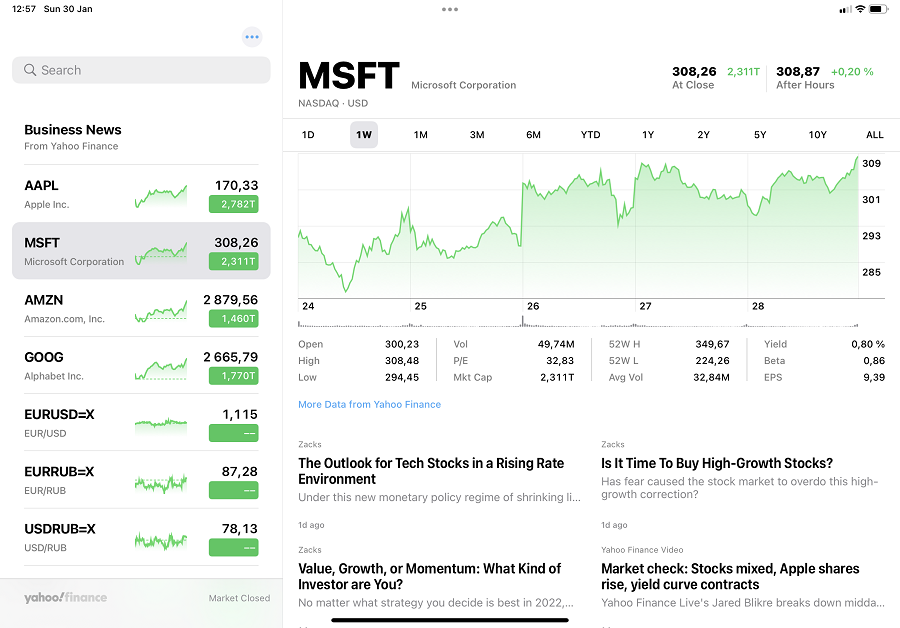Open the blue ellipsis menu above search
900x628 pixels.
[x=252, y=37]
